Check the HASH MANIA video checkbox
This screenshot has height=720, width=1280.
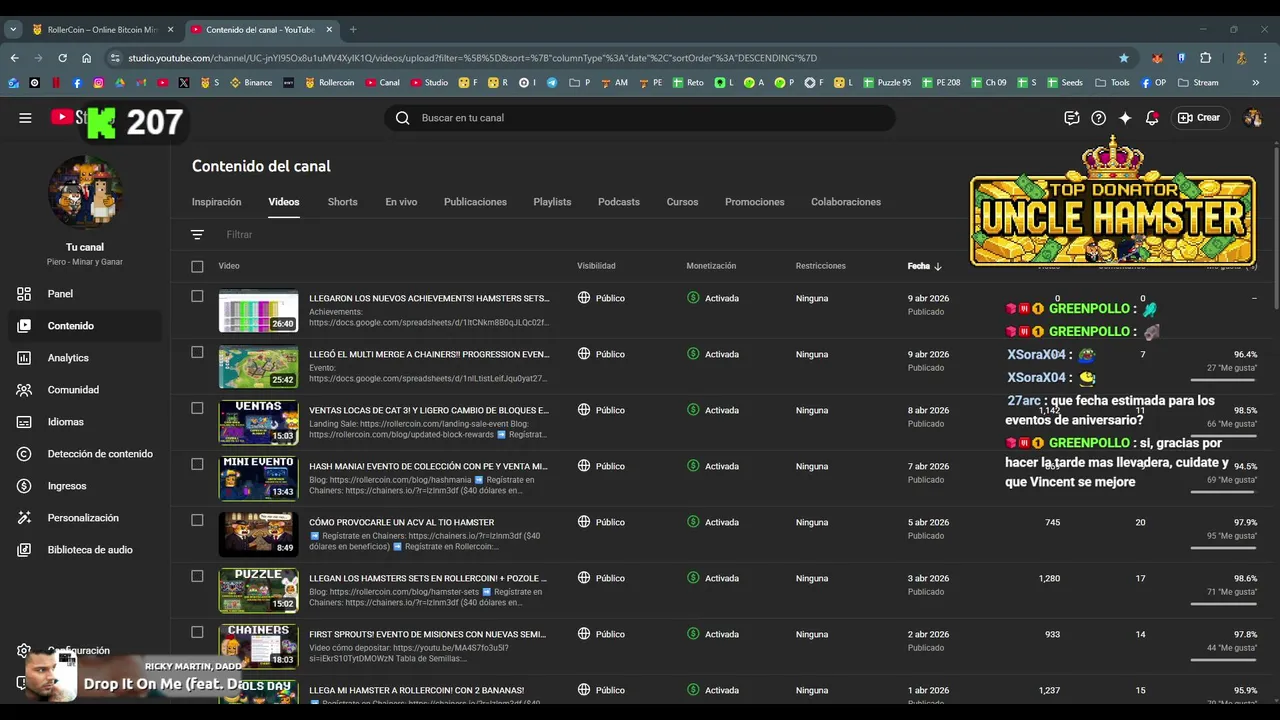click(x=197, y=464)
